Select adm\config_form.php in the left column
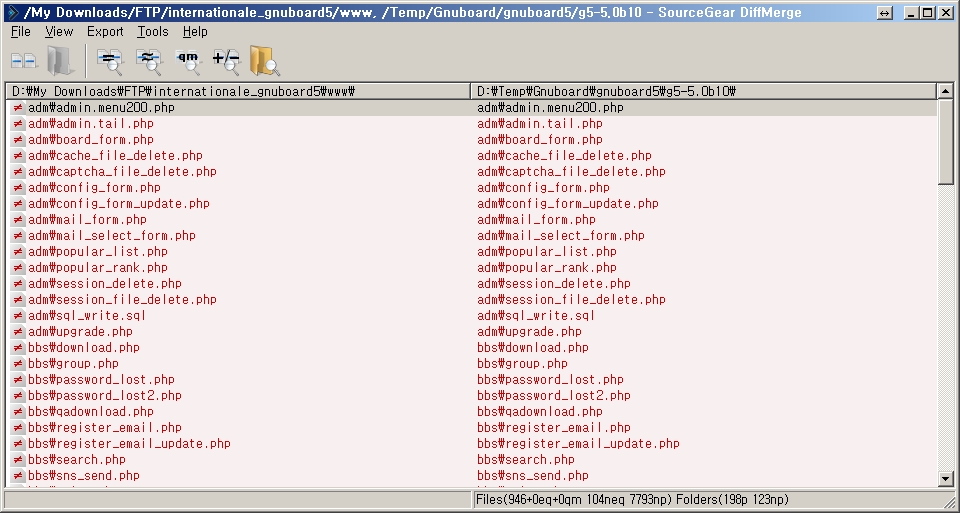 coord(94,188)
